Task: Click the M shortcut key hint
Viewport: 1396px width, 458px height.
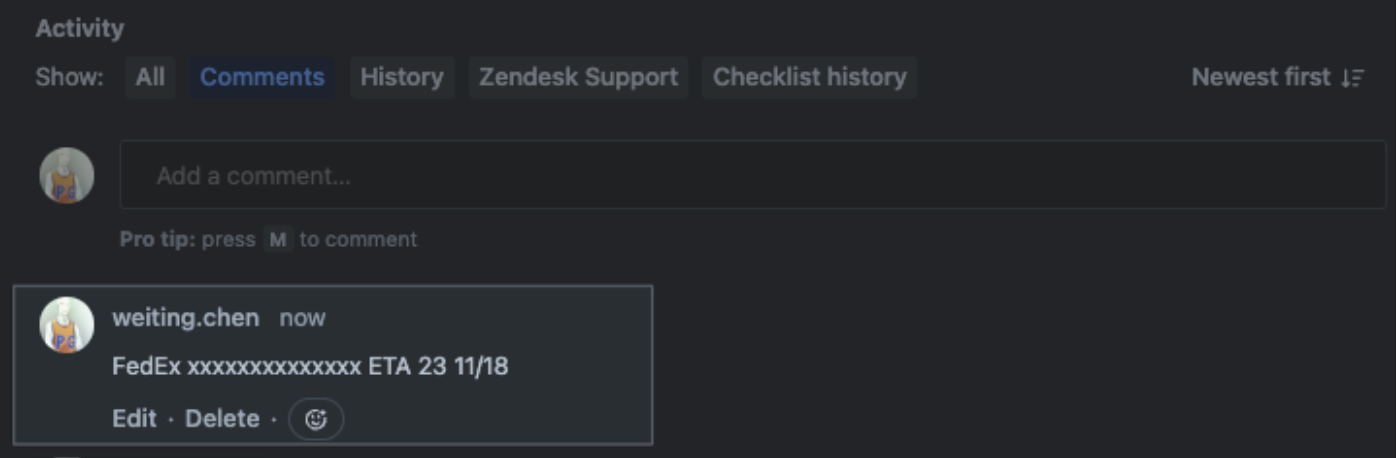Action: (277, 240)
